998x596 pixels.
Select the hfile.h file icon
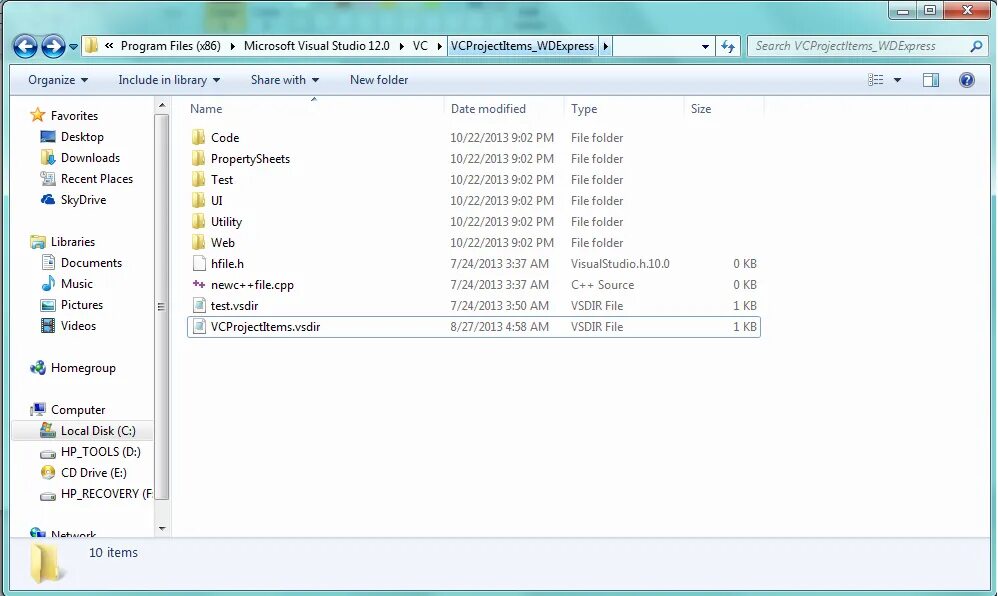[199, 264]
